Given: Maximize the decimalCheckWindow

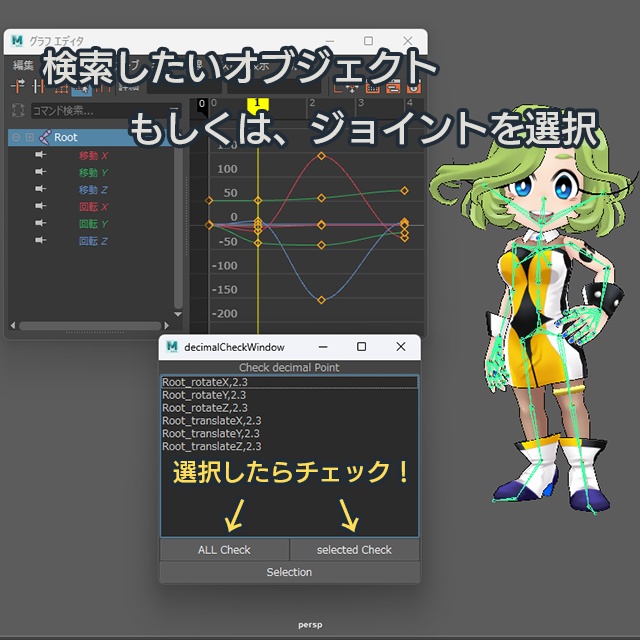Looking at the screenshot, I should point(361,347).
